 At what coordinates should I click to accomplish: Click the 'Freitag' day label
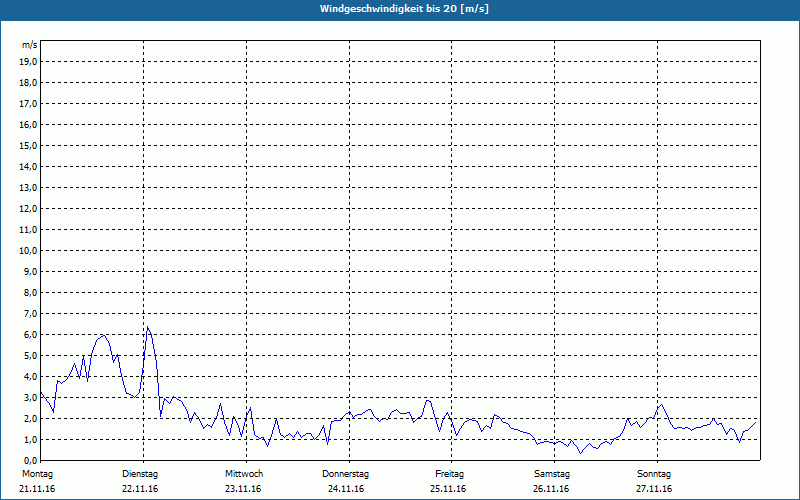(449, 474)
